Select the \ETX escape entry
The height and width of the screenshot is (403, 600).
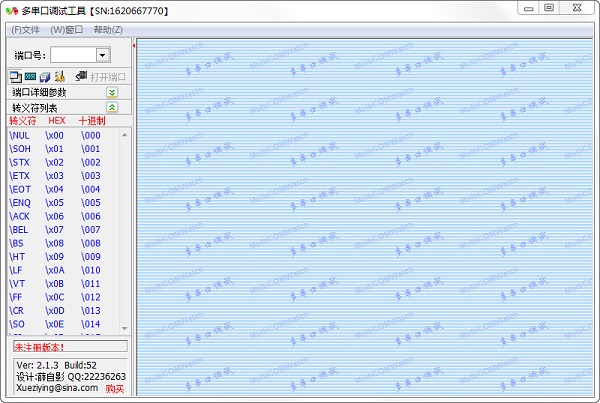point(20,176)
